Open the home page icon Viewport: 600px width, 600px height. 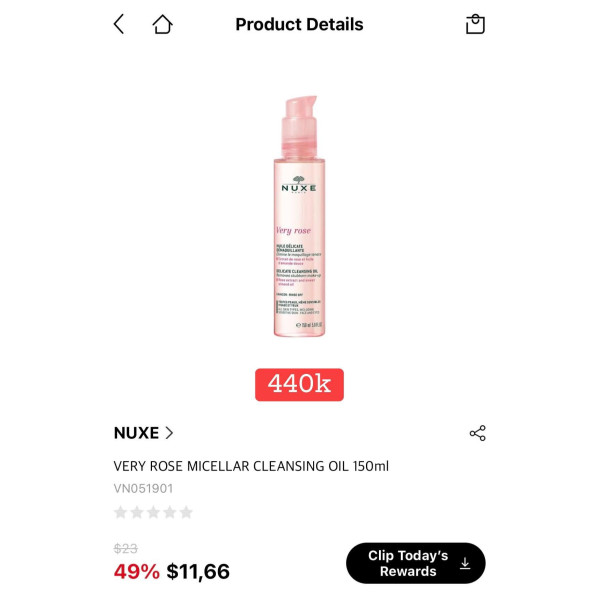click(162, 24)
